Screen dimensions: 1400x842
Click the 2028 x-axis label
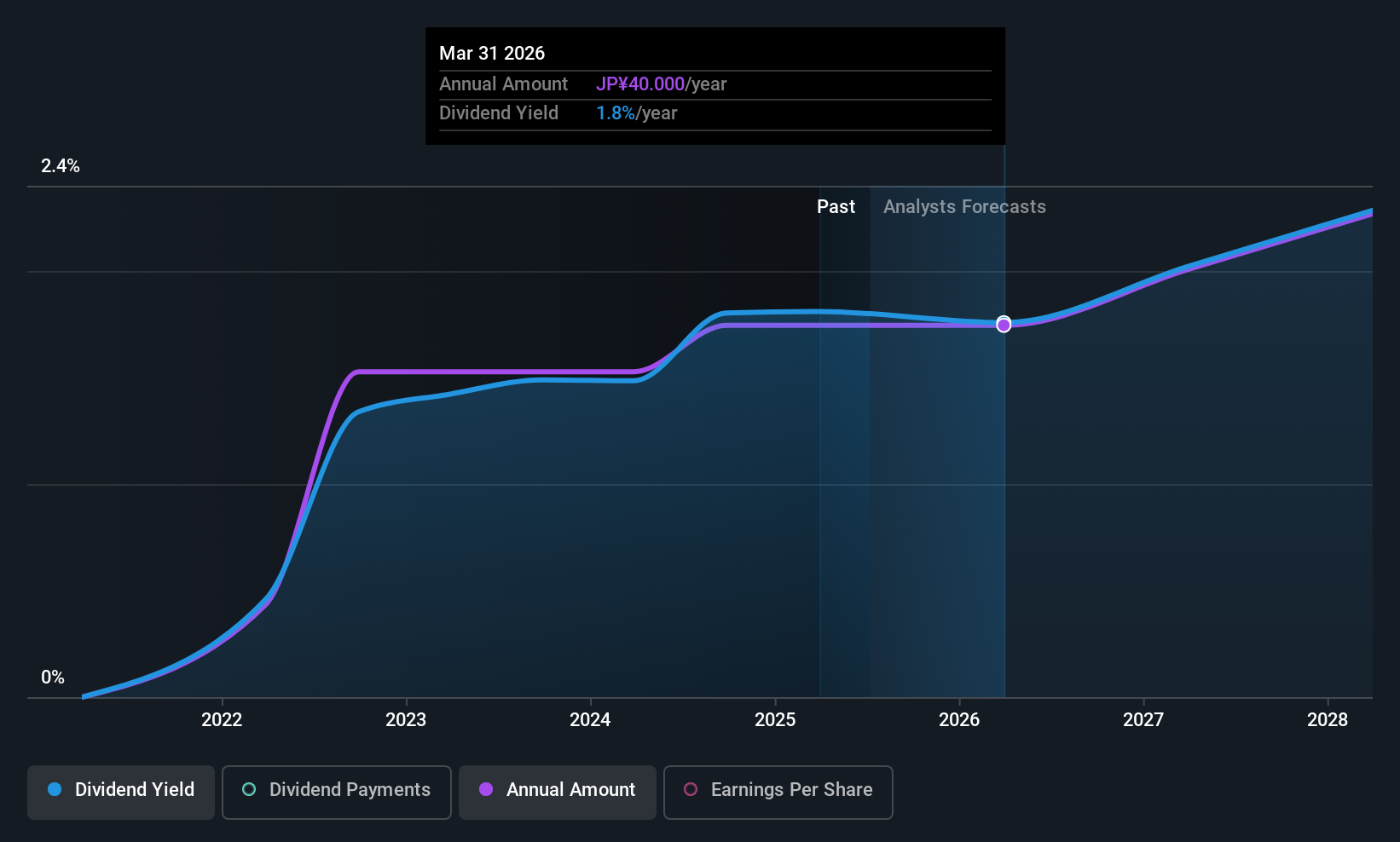click(1328, 719)
